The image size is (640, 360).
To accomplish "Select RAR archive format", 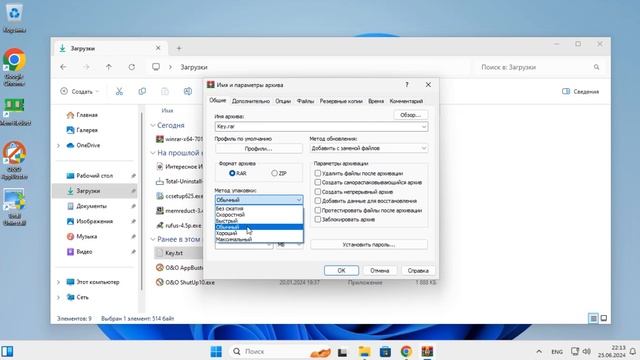I will [232, 173].
